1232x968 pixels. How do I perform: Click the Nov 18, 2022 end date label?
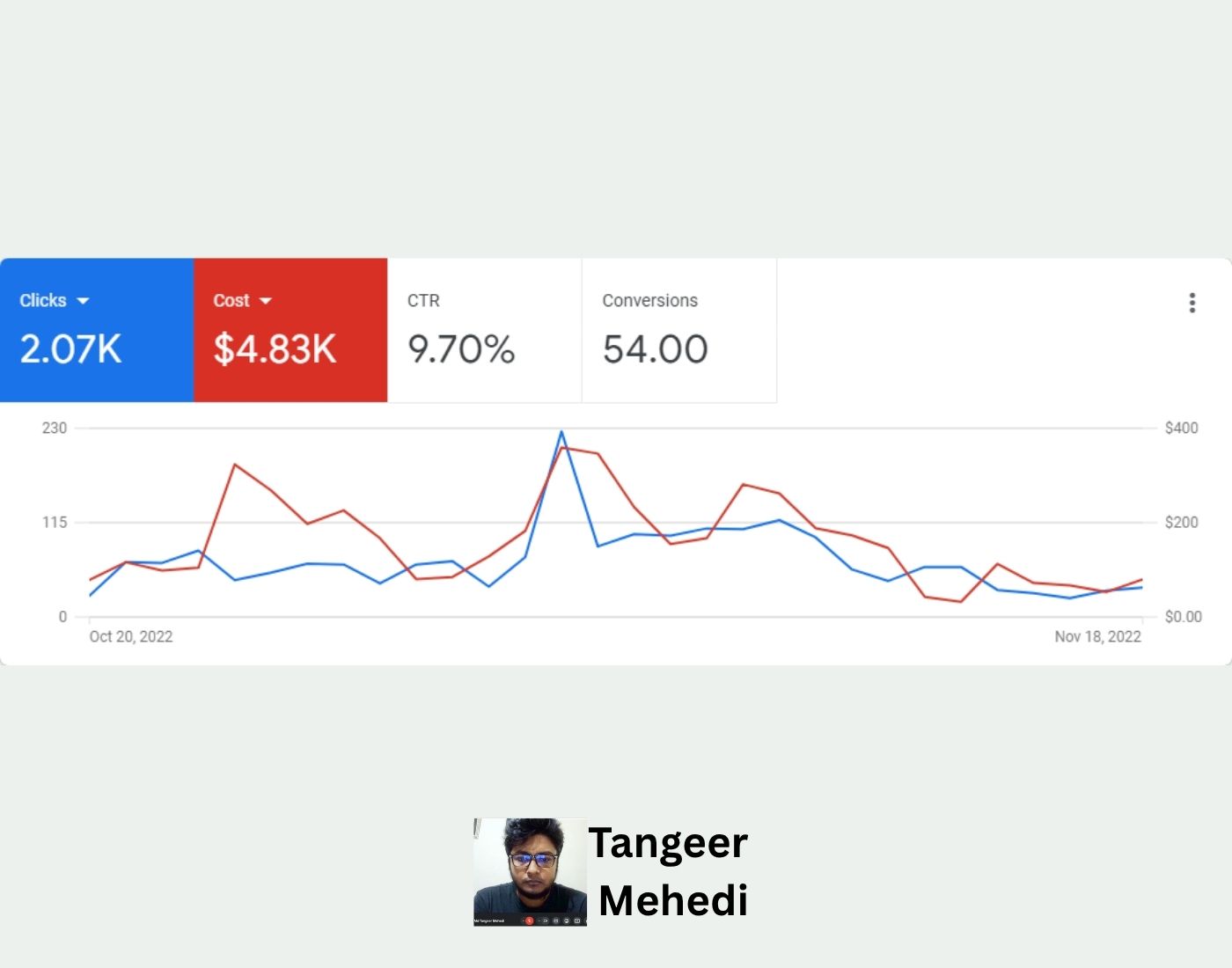(x=1097, y=636)
